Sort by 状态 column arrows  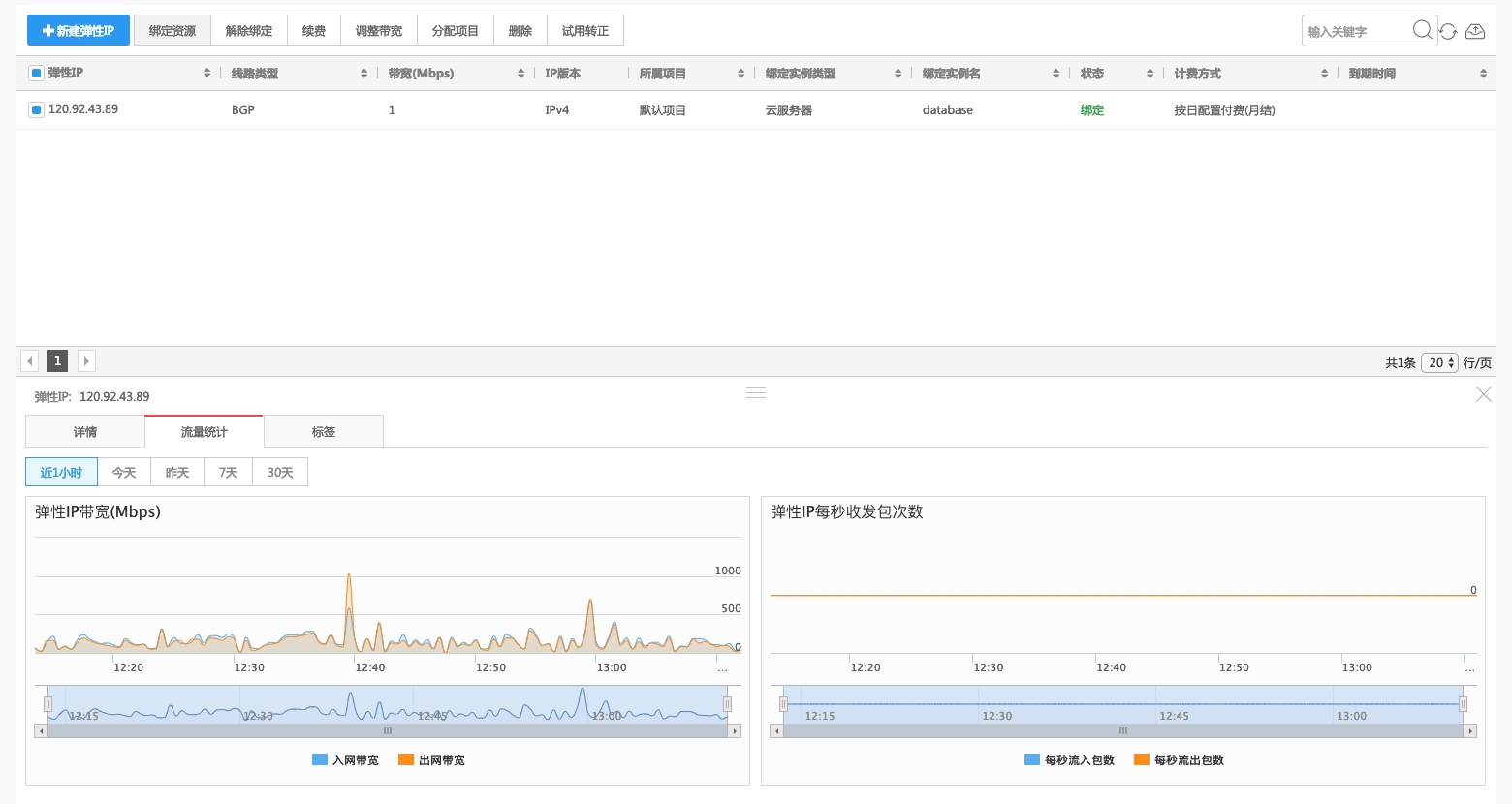pos(1150,74)
